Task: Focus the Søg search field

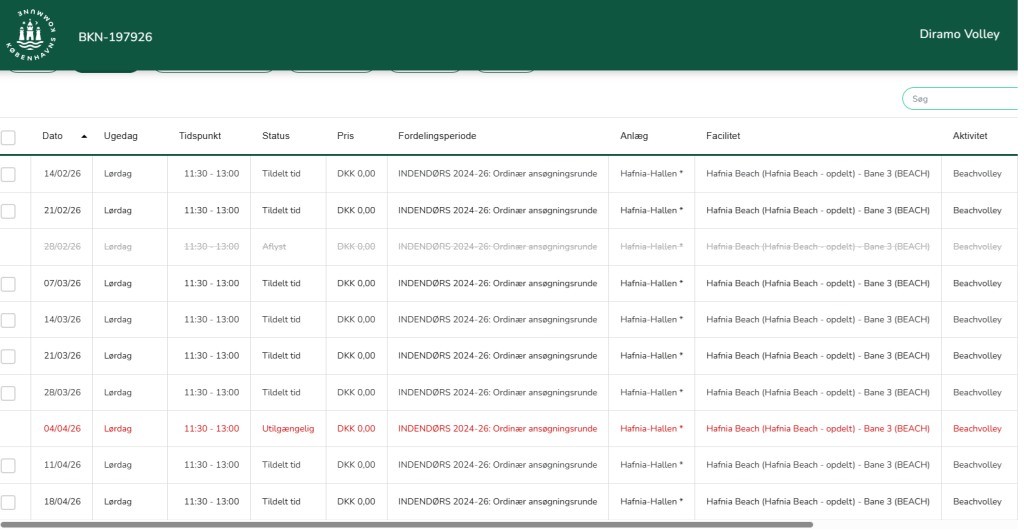Action: [x=965, y=99]
